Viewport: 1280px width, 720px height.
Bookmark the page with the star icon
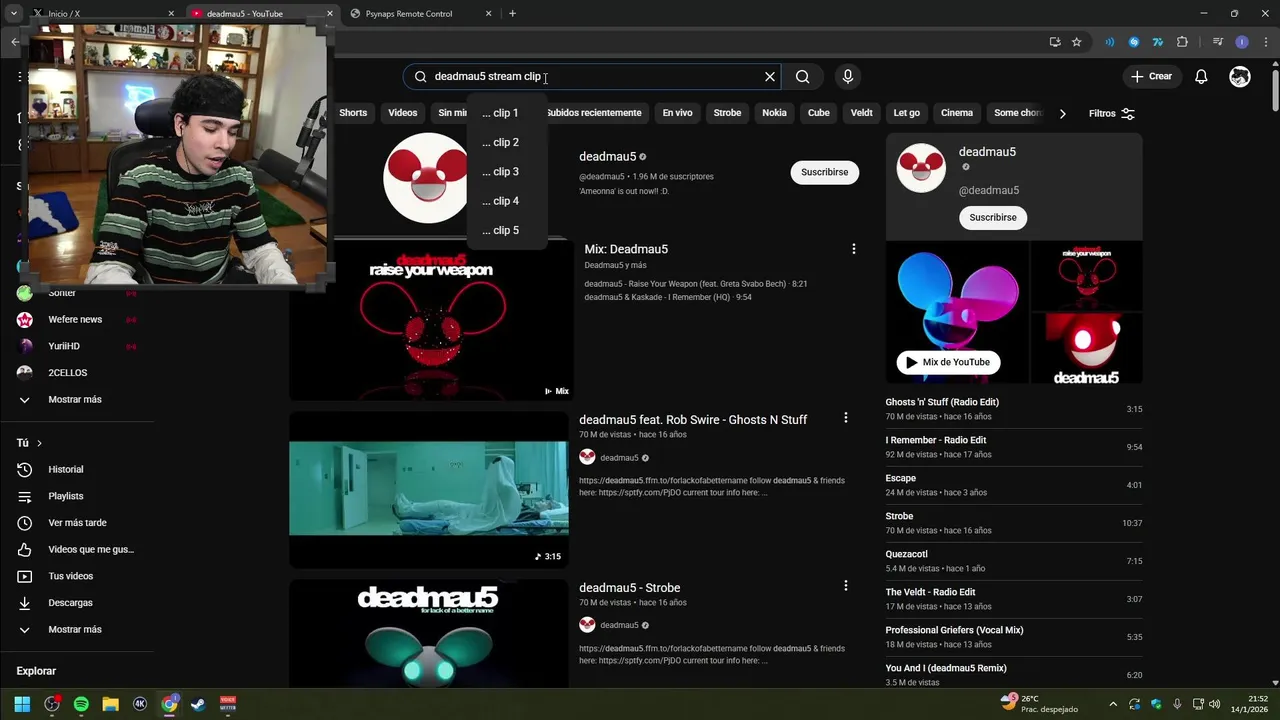click(x=1076, y=42)
